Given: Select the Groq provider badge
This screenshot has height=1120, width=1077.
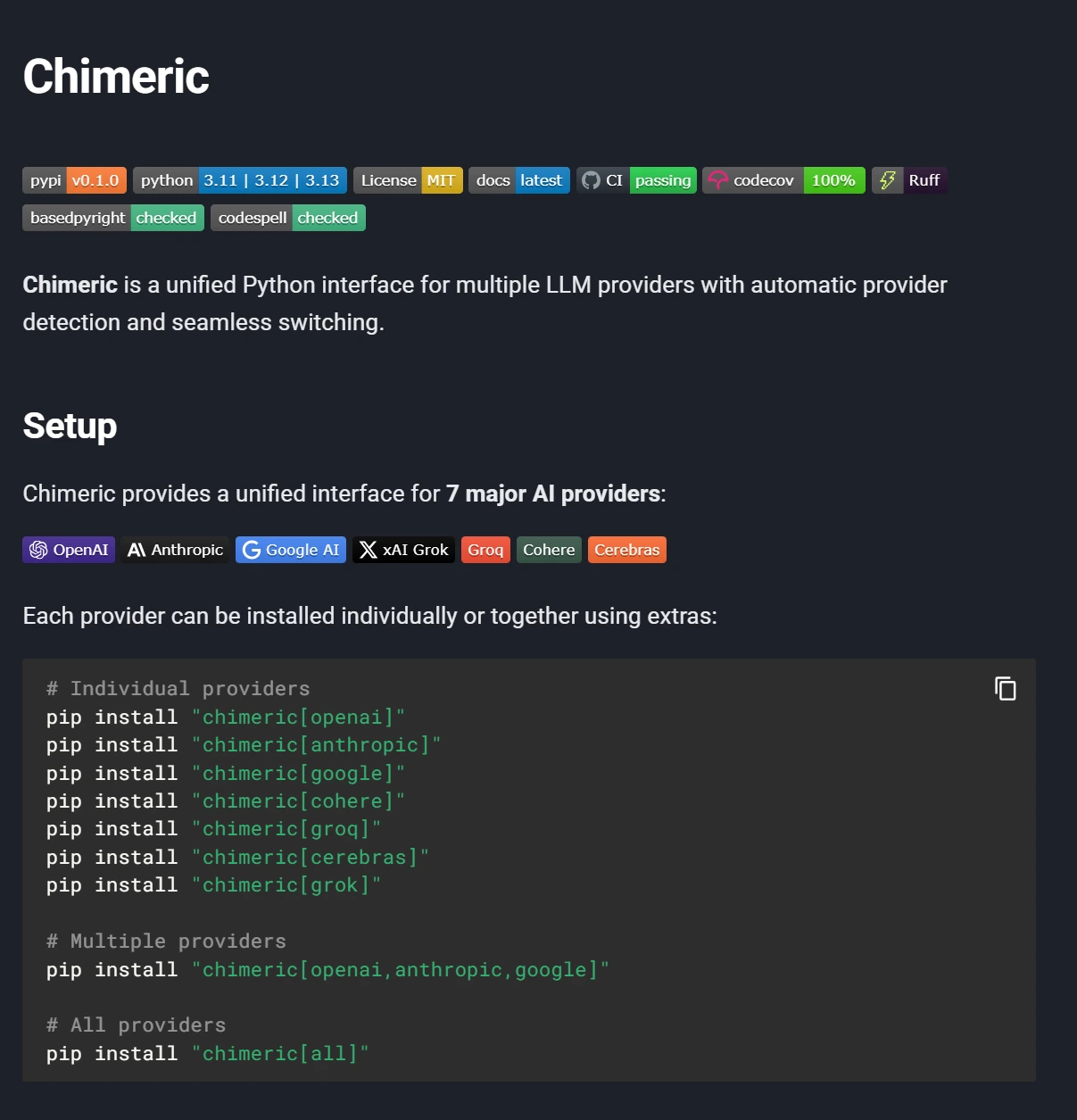Looking at the screenshot, I should pos(485,549).
